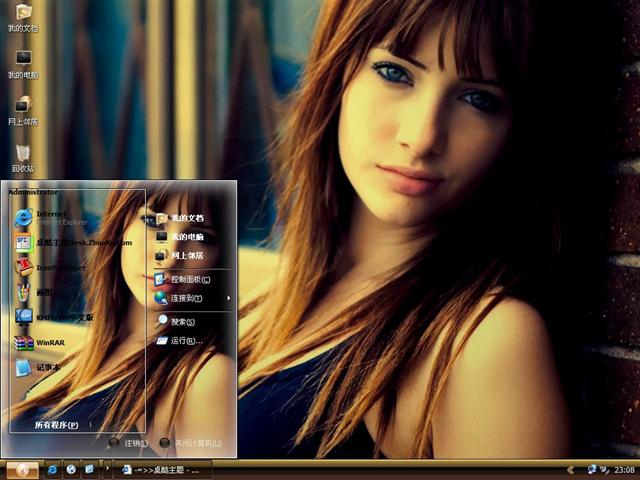Open 运行(R)... dialog from Start menu

pyautogui.click(x=185, y=341)
